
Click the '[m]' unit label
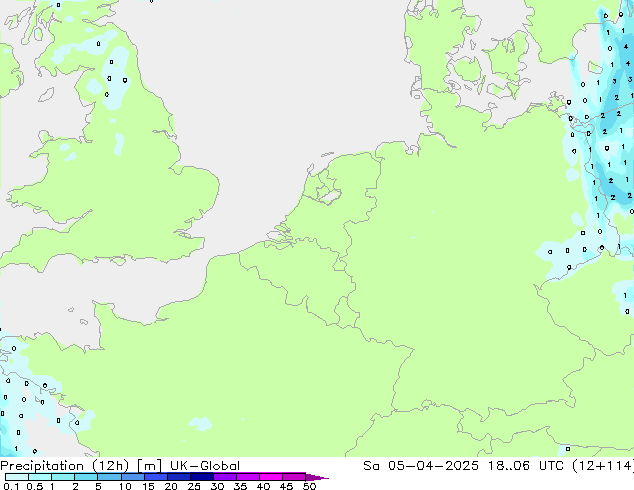point(149,466)
